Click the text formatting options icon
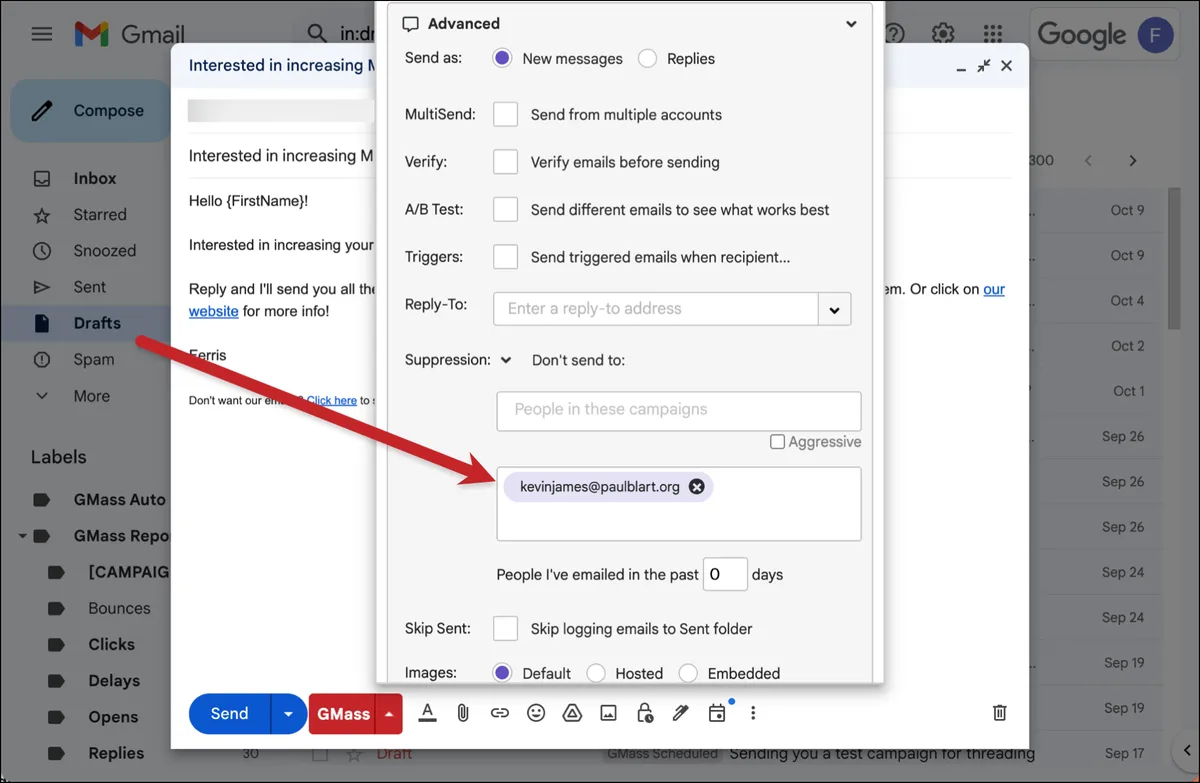The image size is (1200, 783). click(x=427, y=712)
